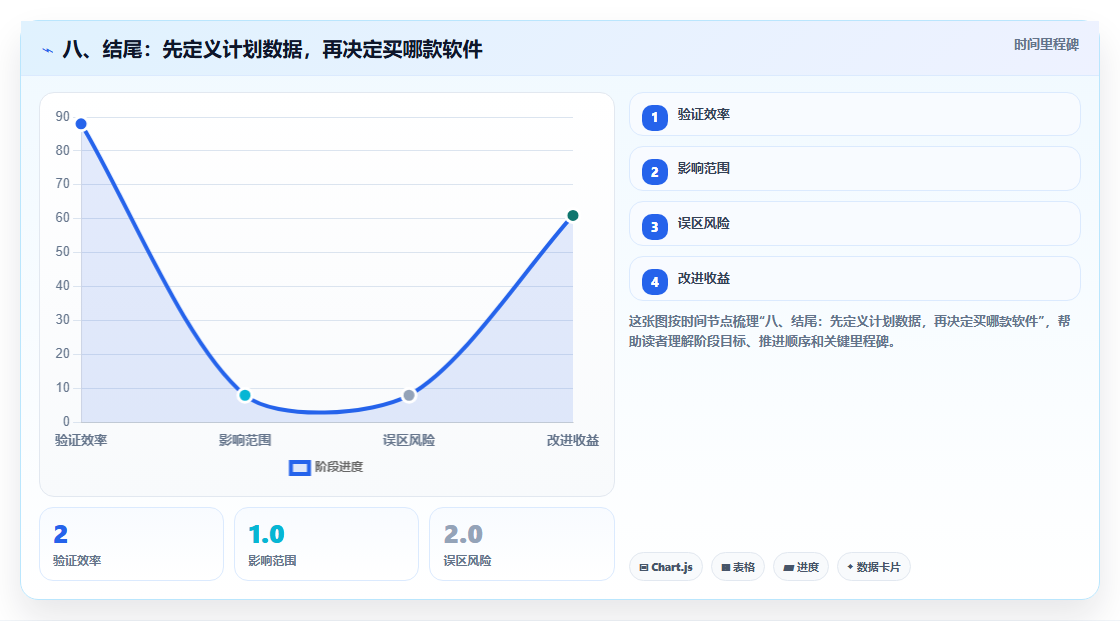Click the 验证效率 x-axis label
1120x621 pixels.
[x=81, y=440]
